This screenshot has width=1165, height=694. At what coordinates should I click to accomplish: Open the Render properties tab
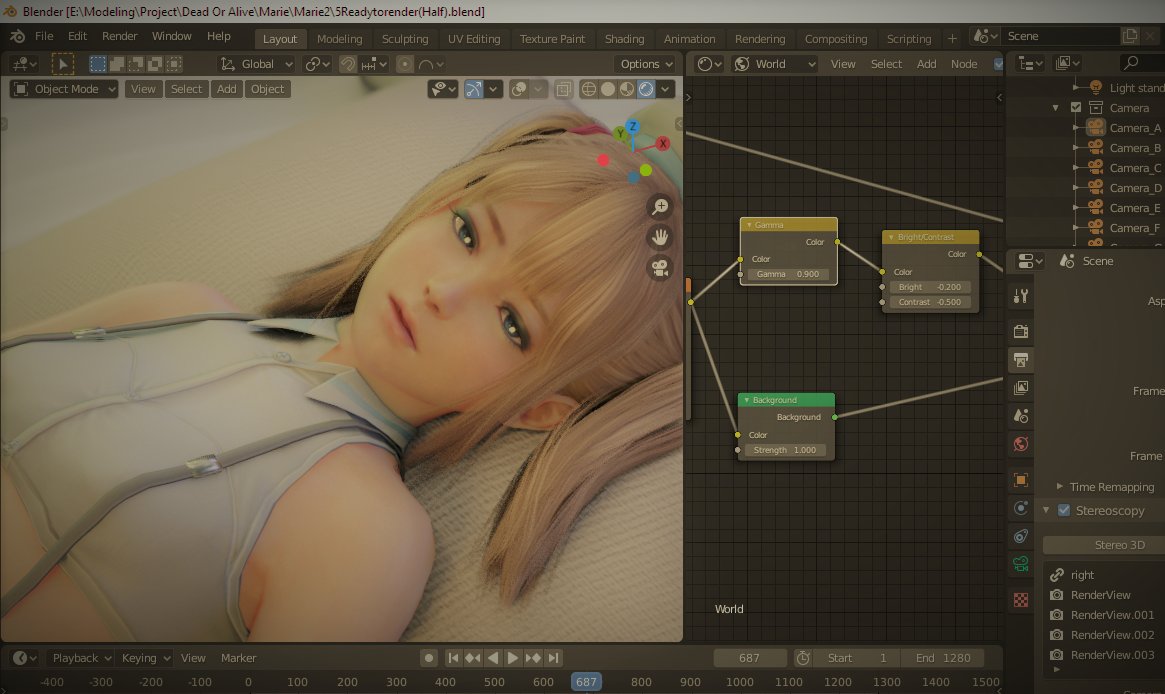[1021, 331]
